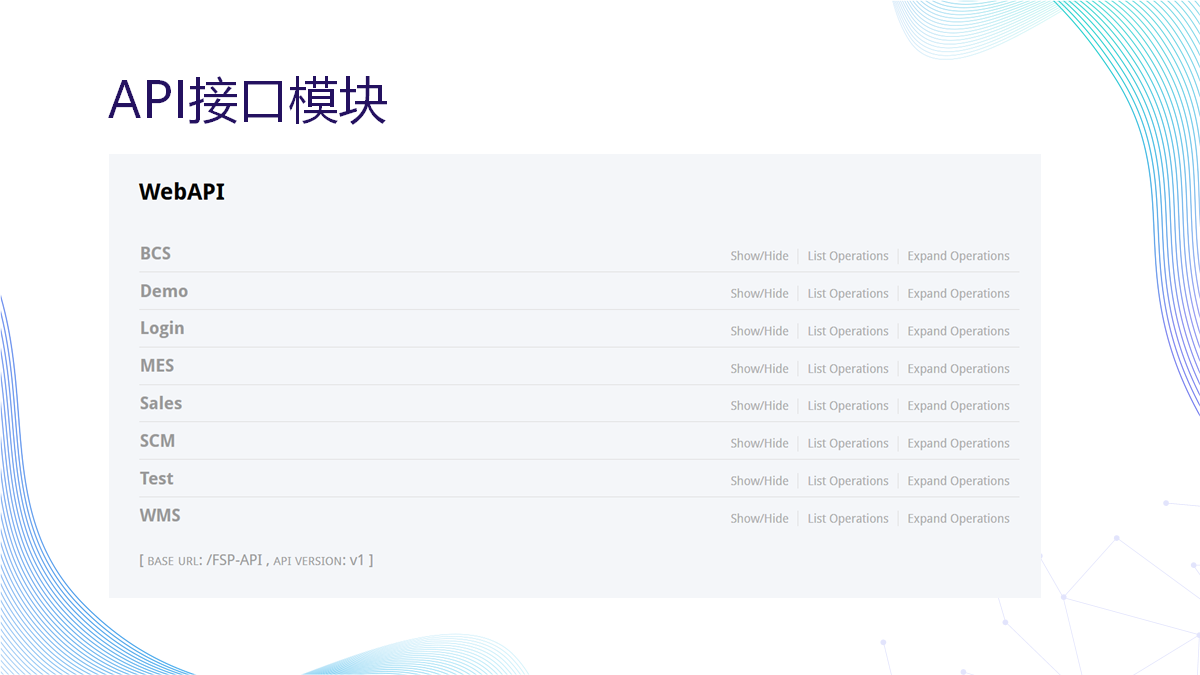Expand Operations for Demo
1200x675 pixels.
pos(958,294)
